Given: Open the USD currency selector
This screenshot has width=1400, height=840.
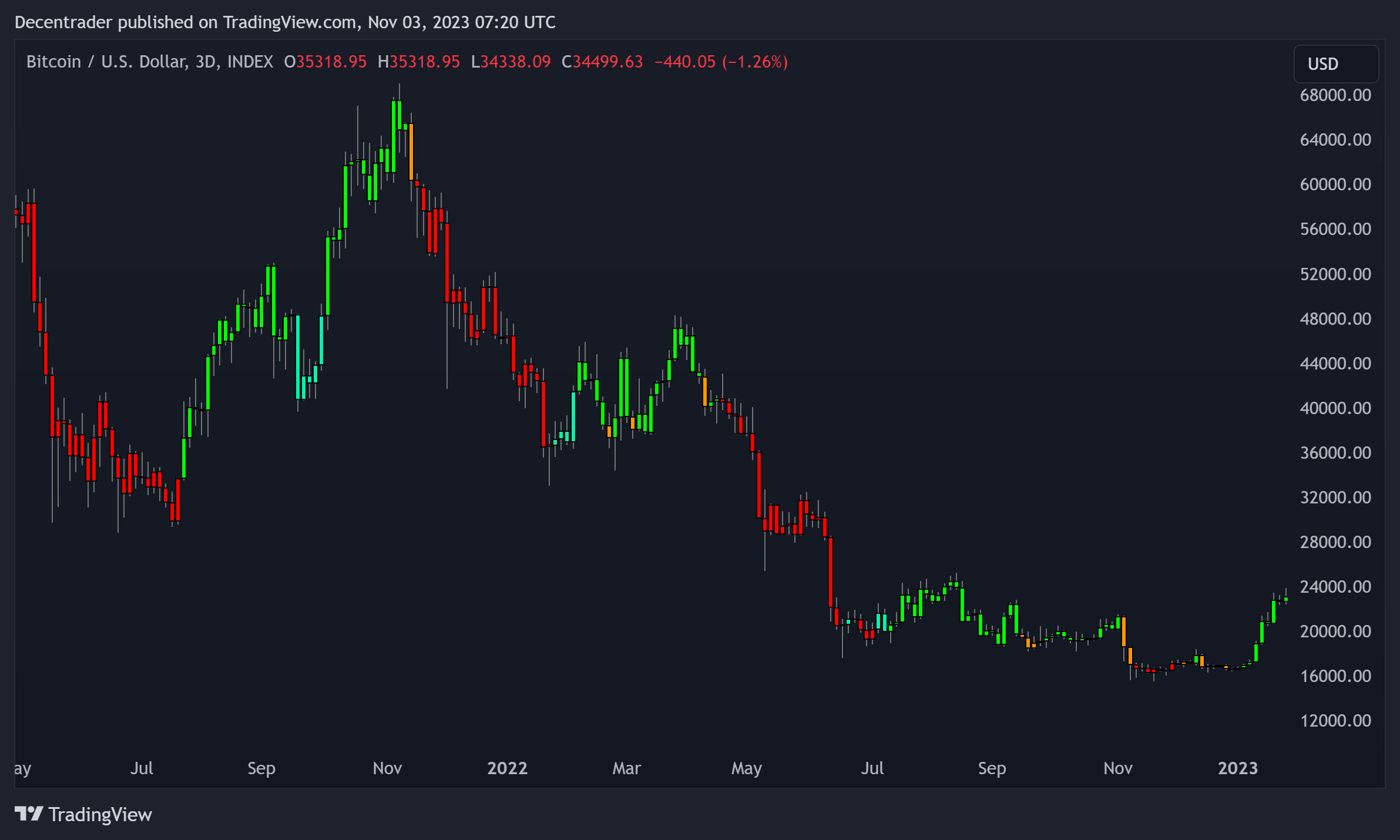Looking at the screenshot, I should 1335,64.
